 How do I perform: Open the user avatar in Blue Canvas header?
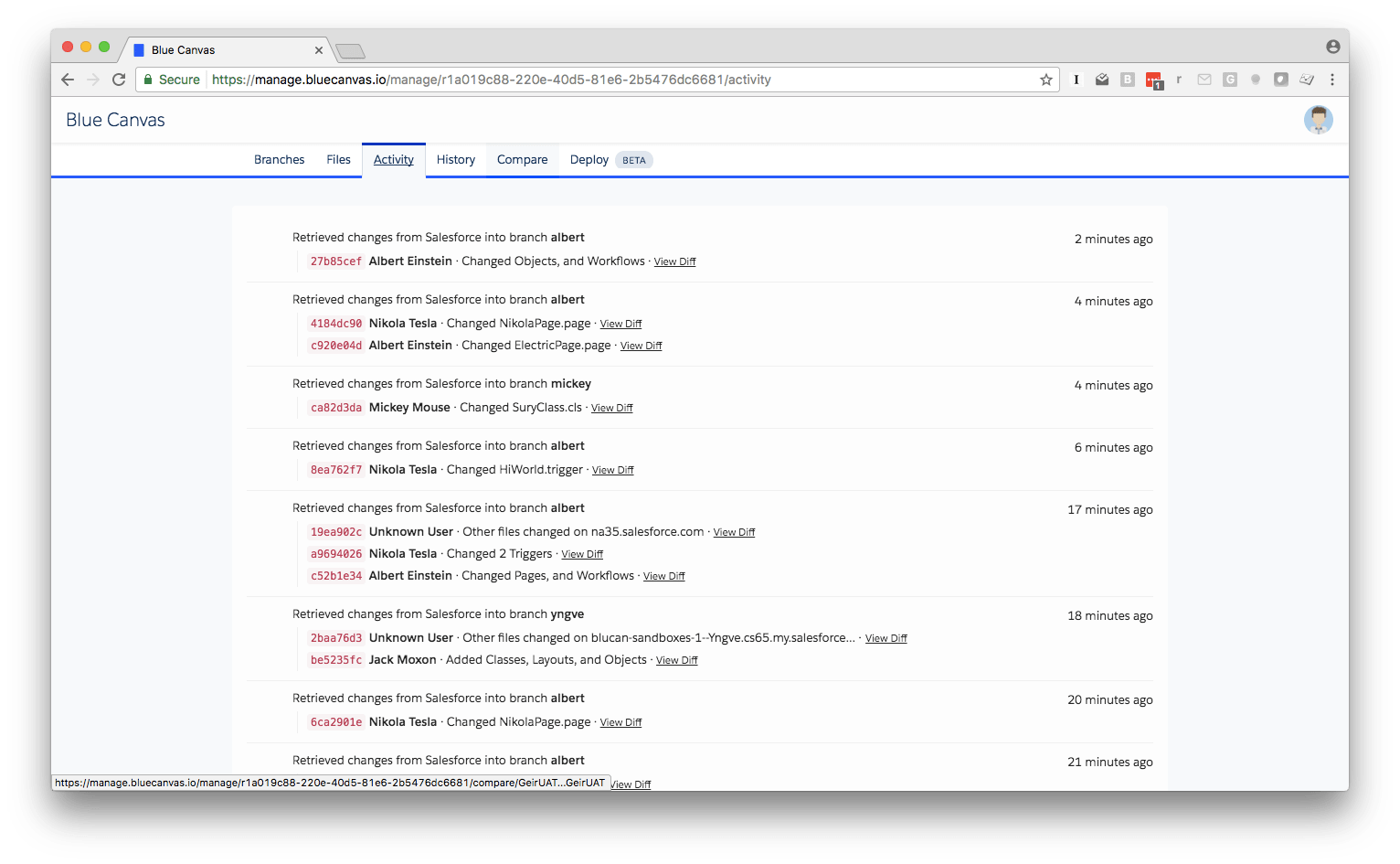point(1319,120)
